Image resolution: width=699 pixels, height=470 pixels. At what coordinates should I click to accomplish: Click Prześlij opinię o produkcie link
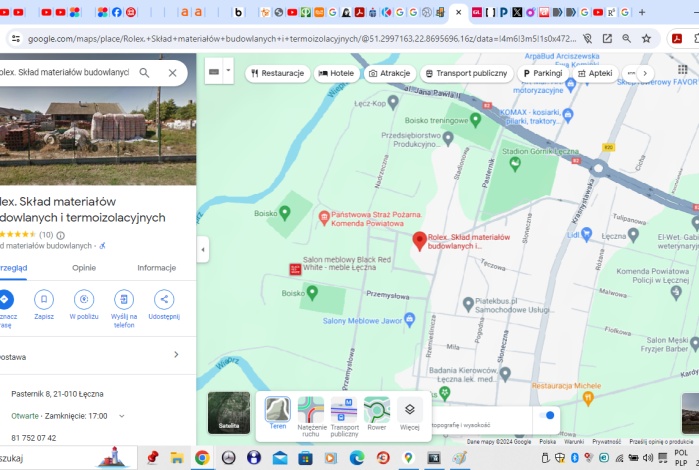(x=661, y=441)
